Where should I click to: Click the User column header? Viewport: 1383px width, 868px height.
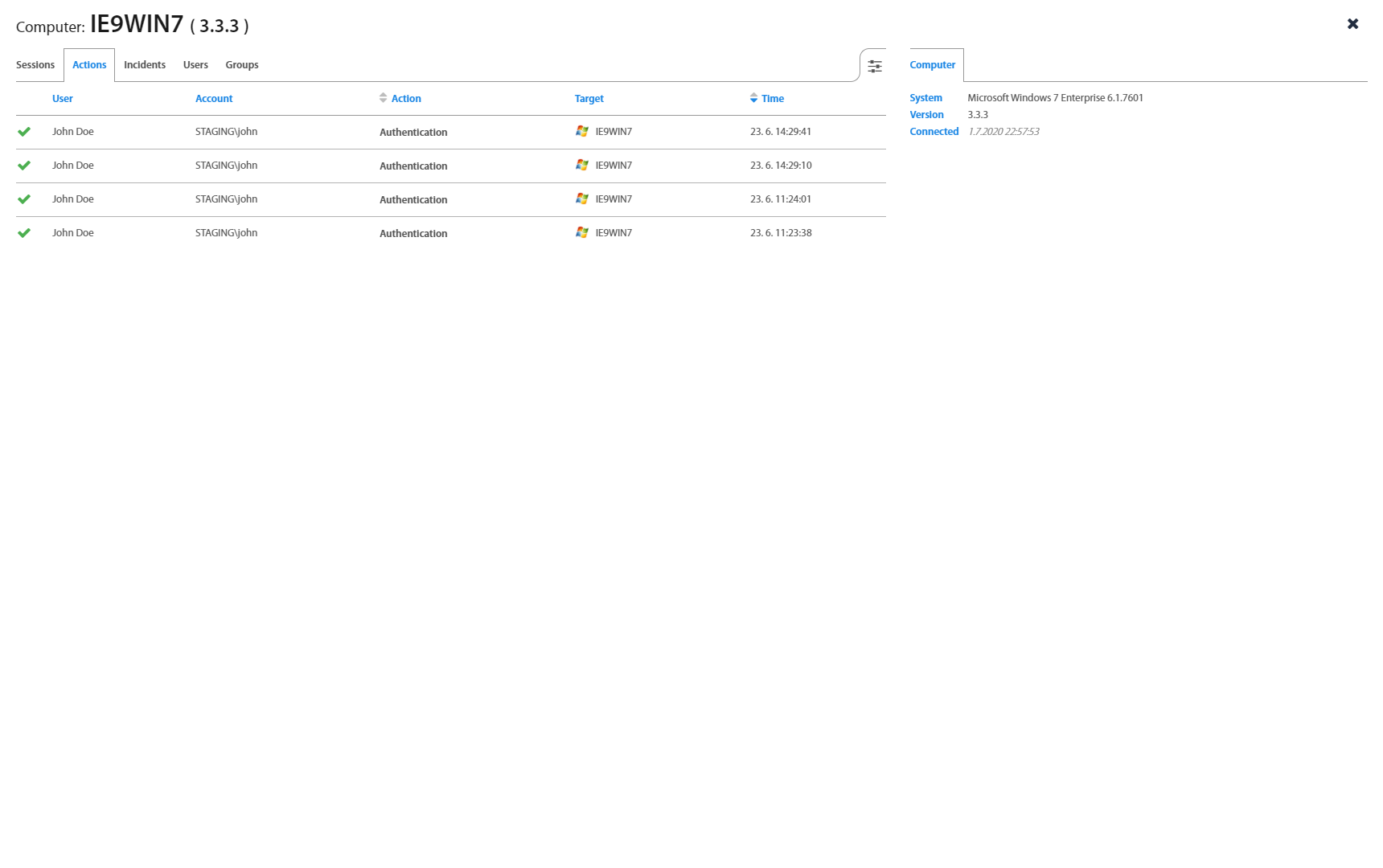point(63,98)
